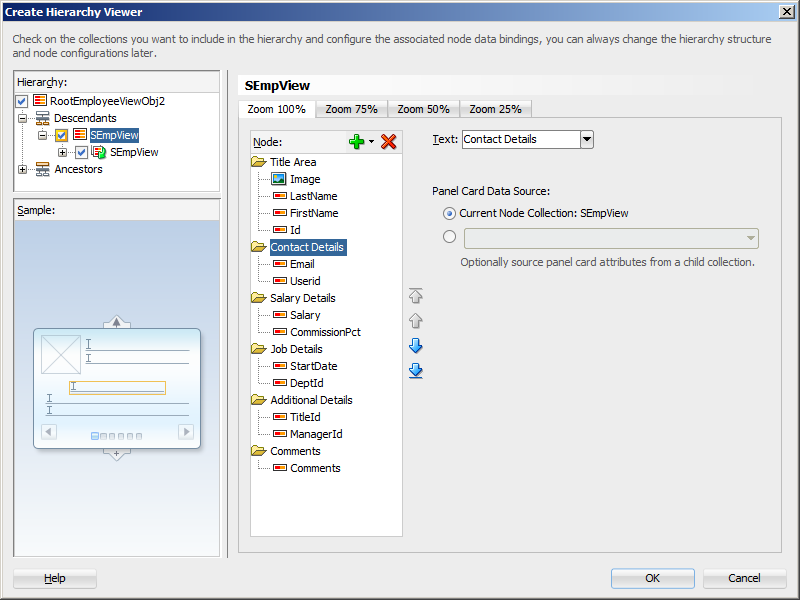Click the up arrow on sample card
The width and height of the screenshot is (800, 600).
coord(116,322)
